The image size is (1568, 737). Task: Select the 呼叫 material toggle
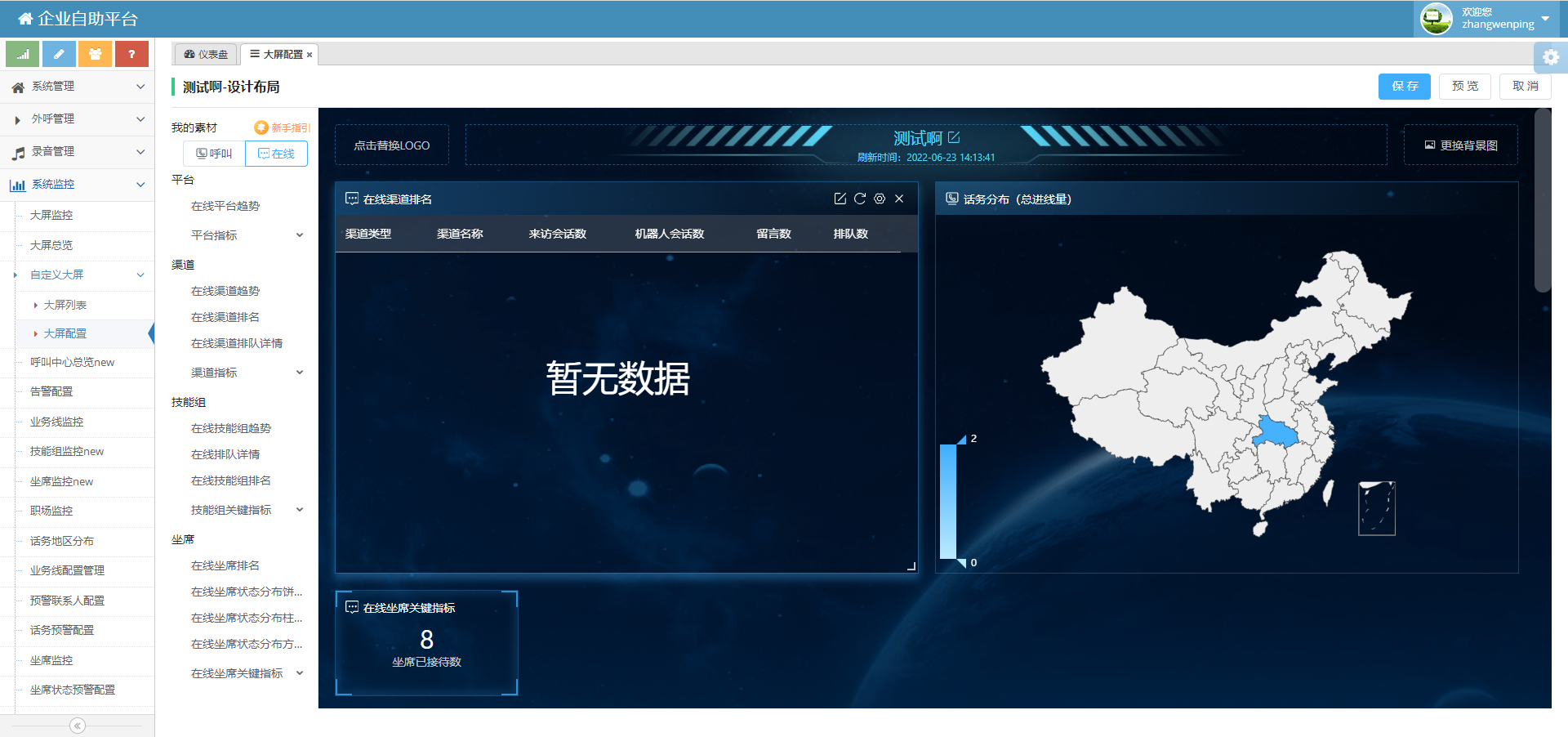point(214,154)
